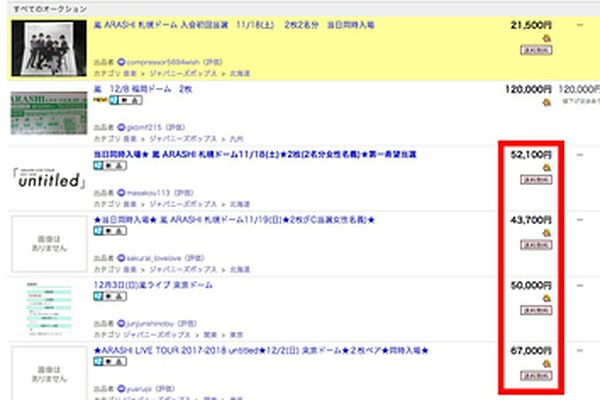Click round seller icon beside junjunshinobu
This screenshot has height=400, width=600.
121,323
